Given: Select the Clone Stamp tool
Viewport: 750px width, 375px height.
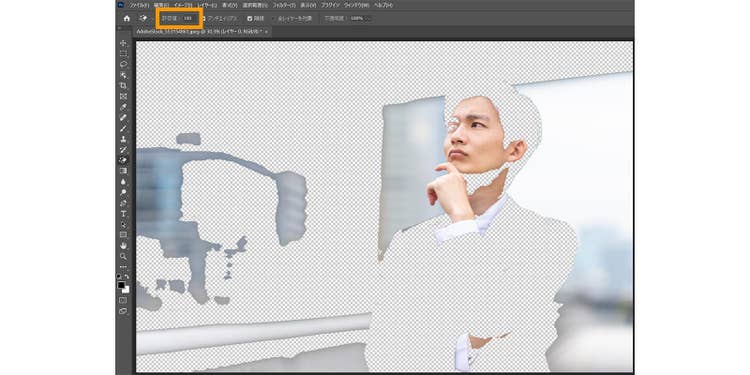Looking at the screenshot, I should click(123, 139).
